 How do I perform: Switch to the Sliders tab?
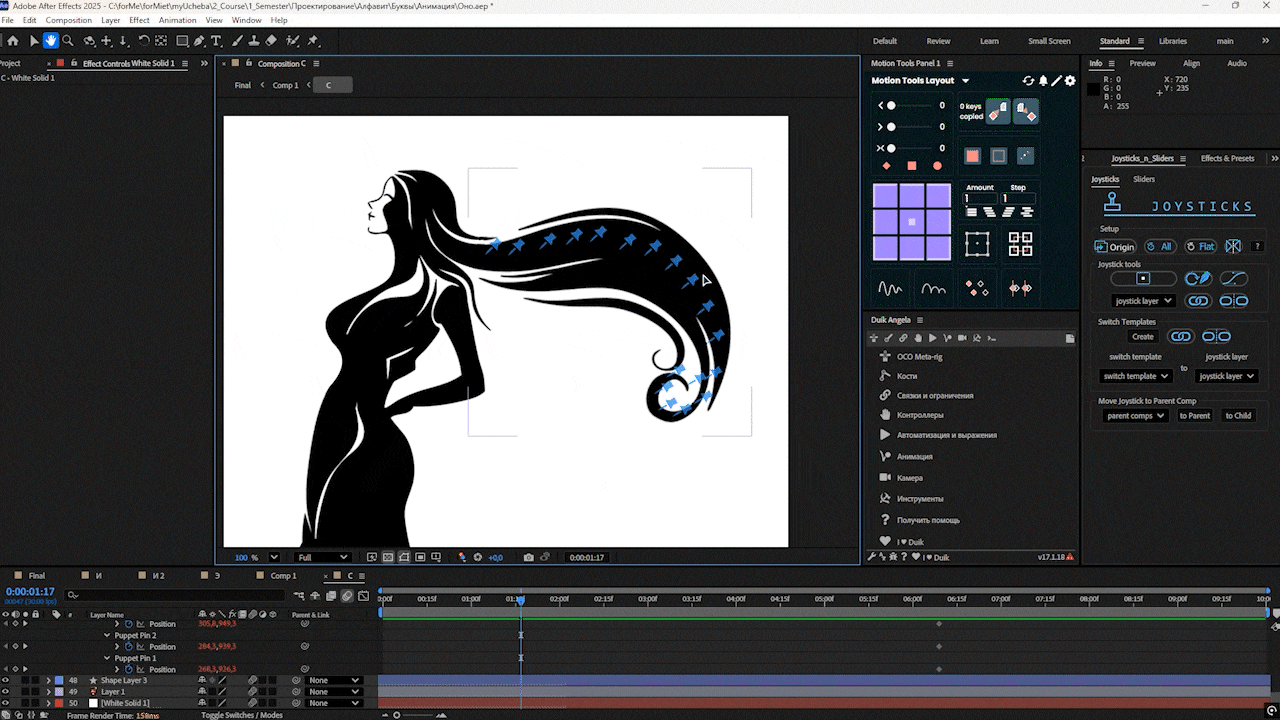pos(1143,179)
